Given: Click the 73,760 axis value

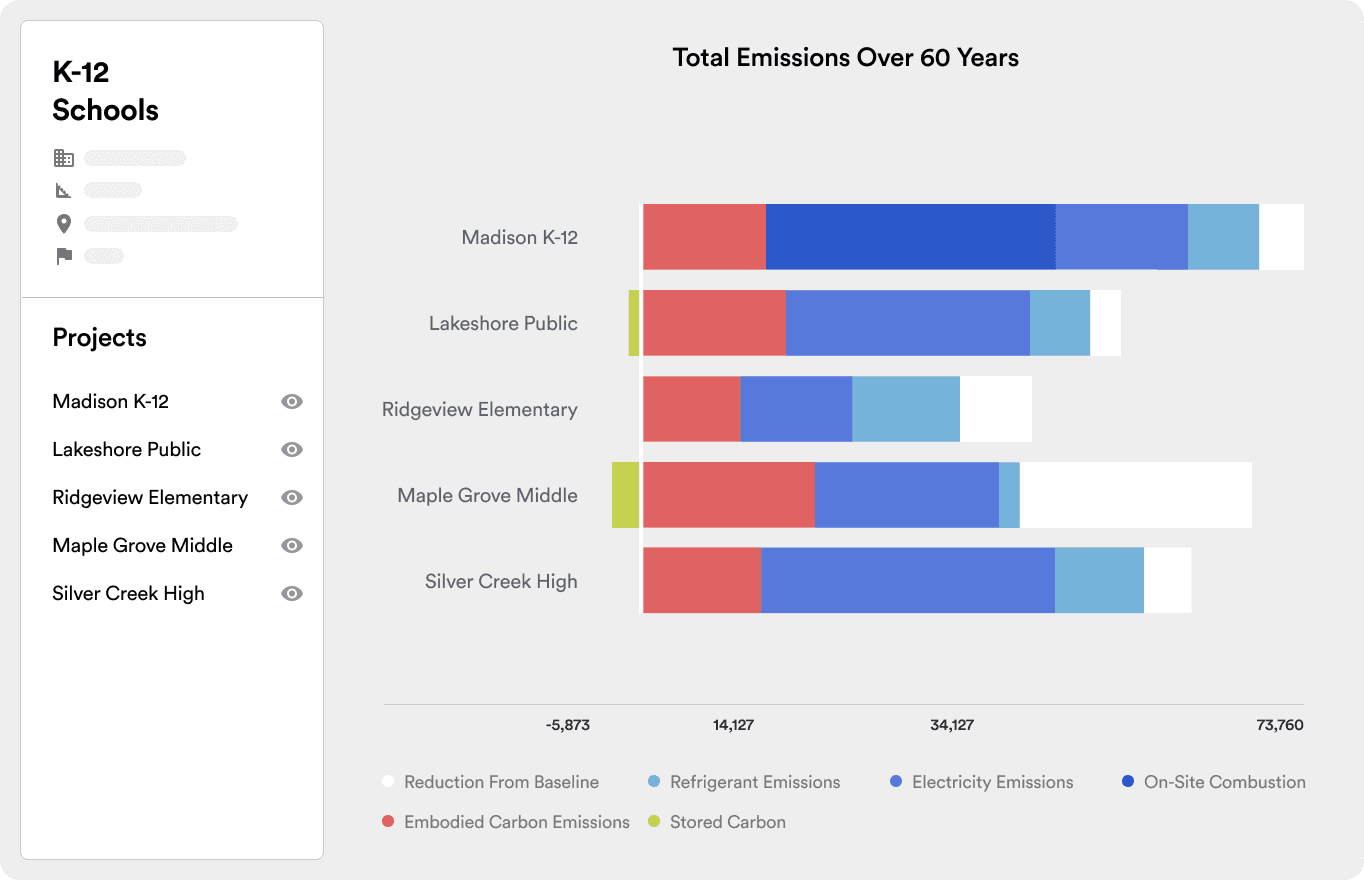Looking at the screenshot, I should click(1280, 725).
